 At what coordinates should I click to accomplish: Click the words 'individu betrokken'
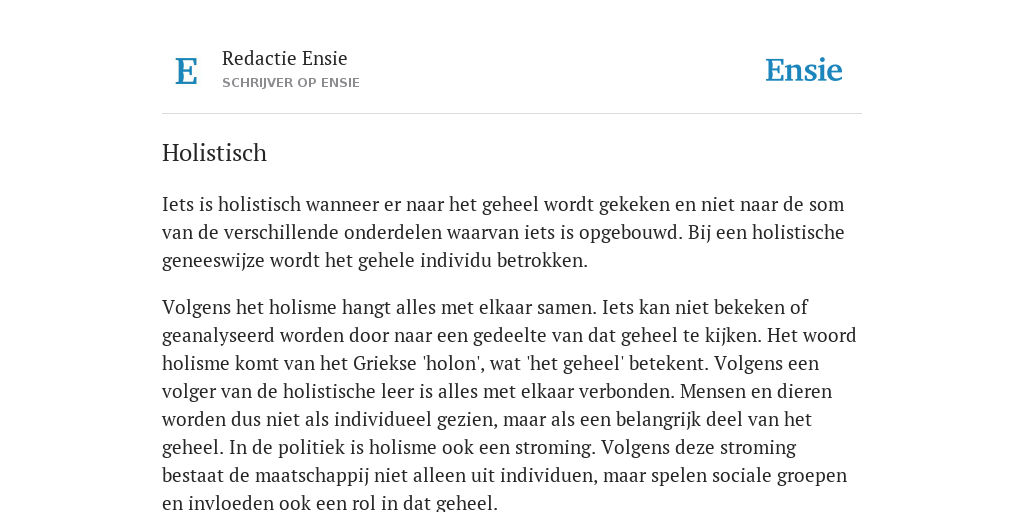pyautogui.click(x=504, y=261)
